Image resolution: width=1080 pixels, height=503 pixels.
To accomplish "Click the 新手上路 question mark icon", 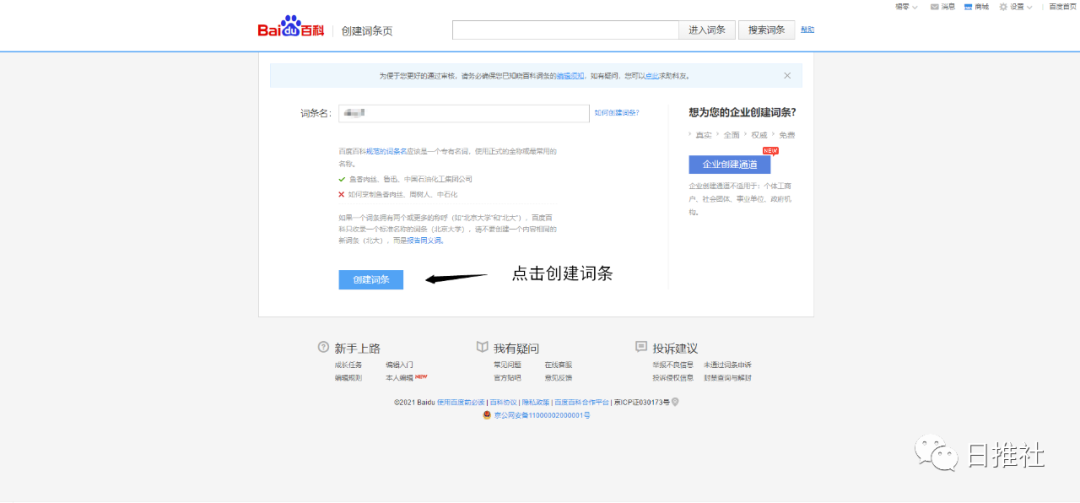I will pos(323,347).
